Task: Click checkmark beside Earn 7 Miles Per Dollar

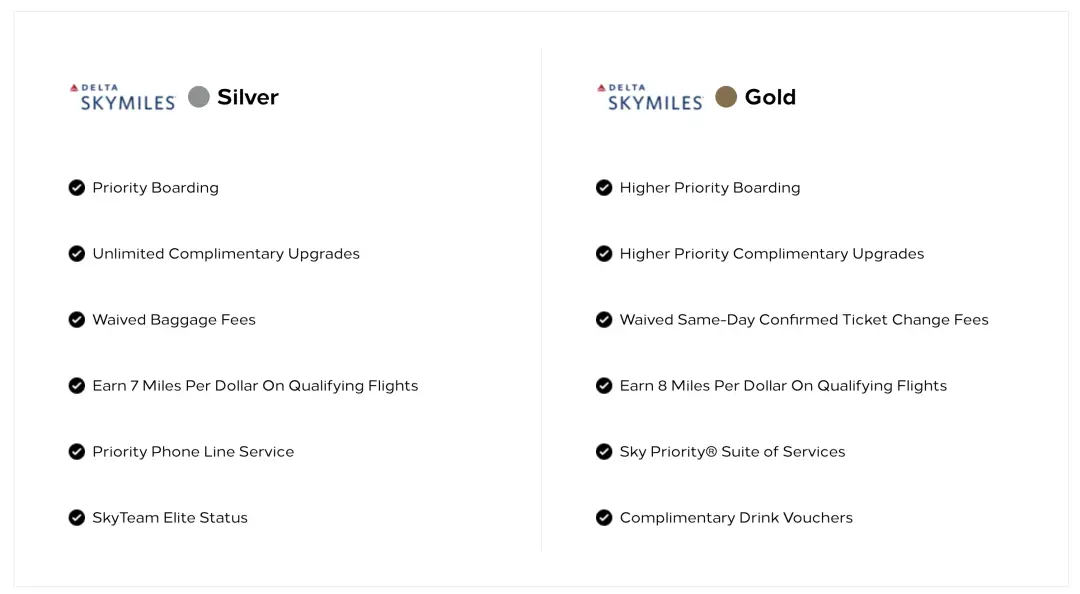Action: (x=77, y=386)
